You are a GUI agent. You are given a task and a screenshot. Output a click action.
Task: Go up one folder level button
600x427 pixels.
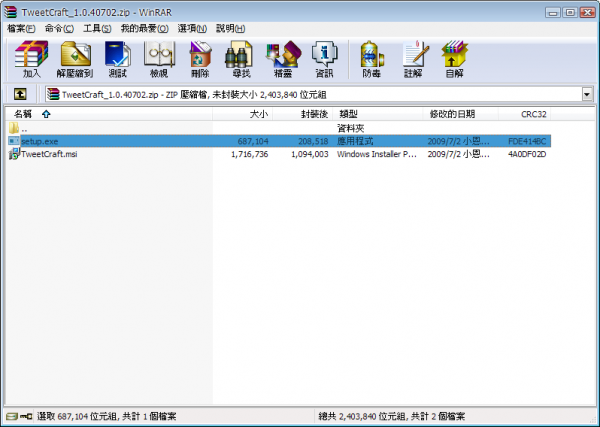click(20, 94)
